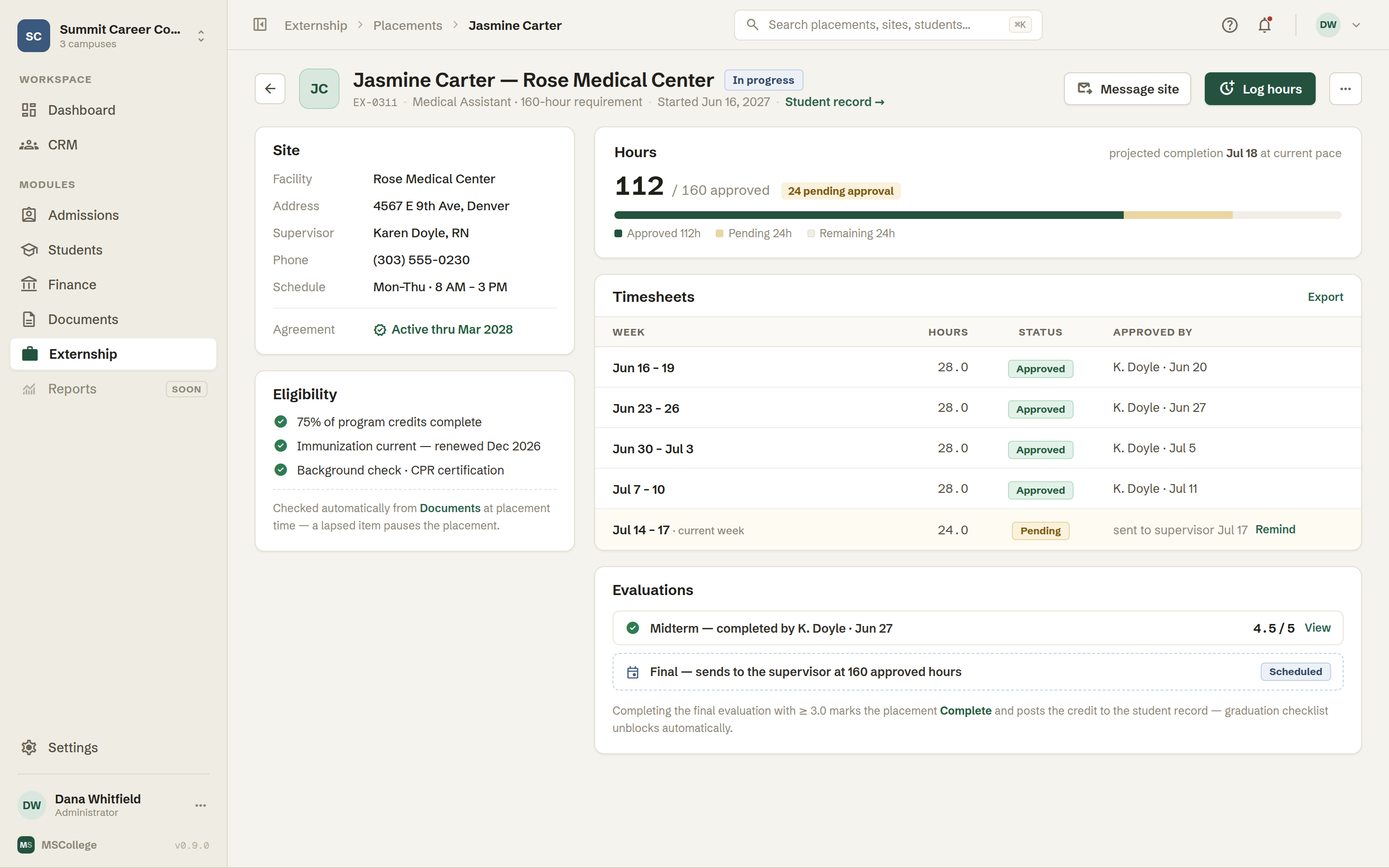
Task: Click Pending status for Jul 14 - 17
Action: click(1040, 530)
